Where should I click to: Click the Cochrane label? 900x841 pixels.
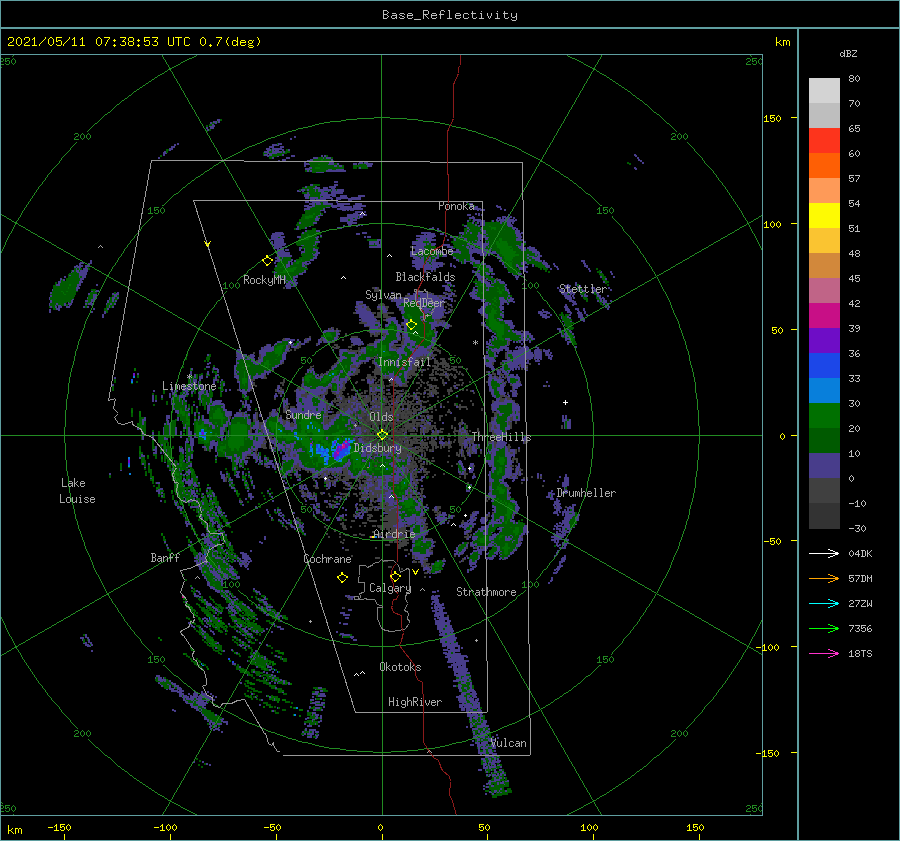coord(327,559)
